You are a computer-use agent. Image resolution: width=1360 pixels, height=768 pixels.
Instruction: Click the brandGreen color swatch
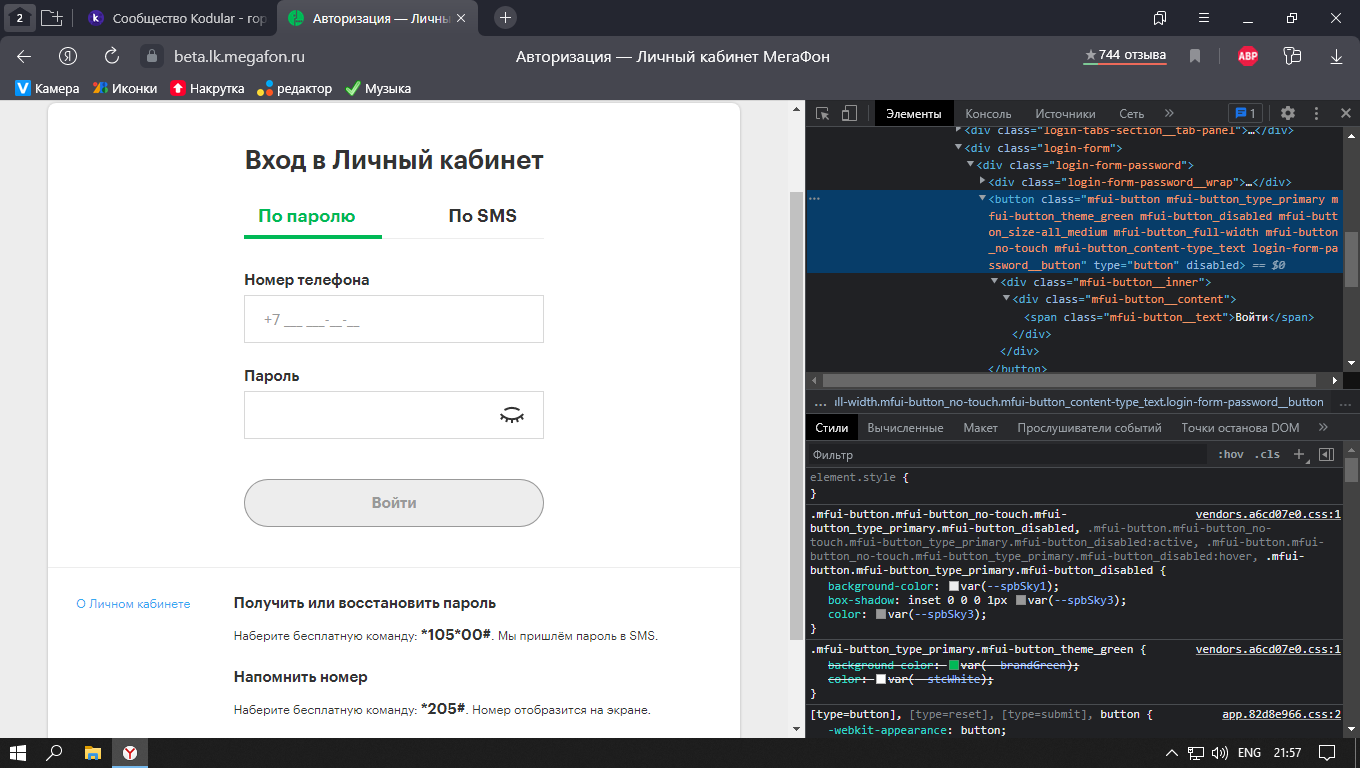[x=954, y=666]
